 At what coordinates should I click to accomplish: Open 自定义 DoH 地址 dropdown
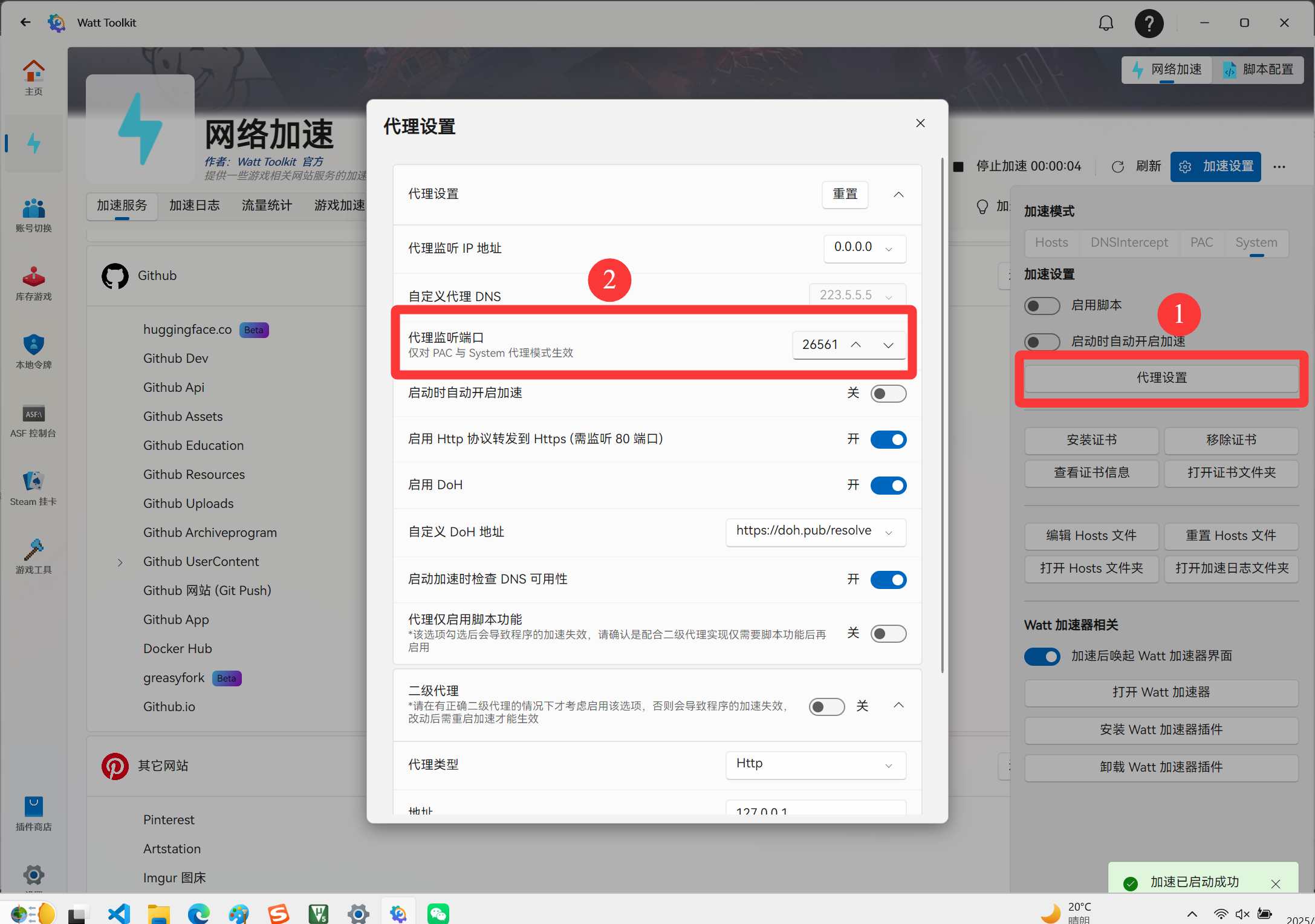click(816, 532)
